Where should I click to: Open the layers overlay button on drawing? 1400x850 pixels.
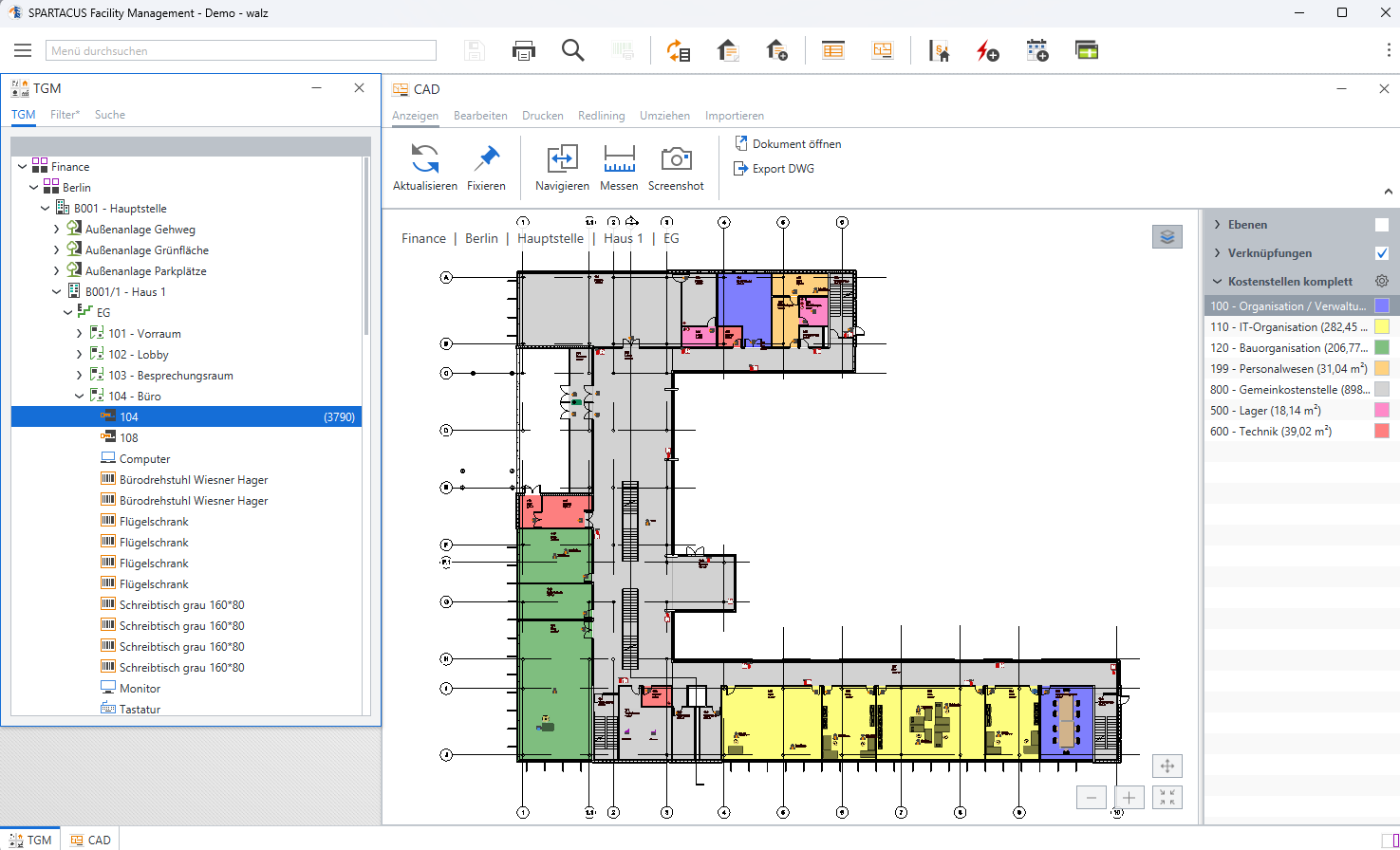tap(1167, 237)
